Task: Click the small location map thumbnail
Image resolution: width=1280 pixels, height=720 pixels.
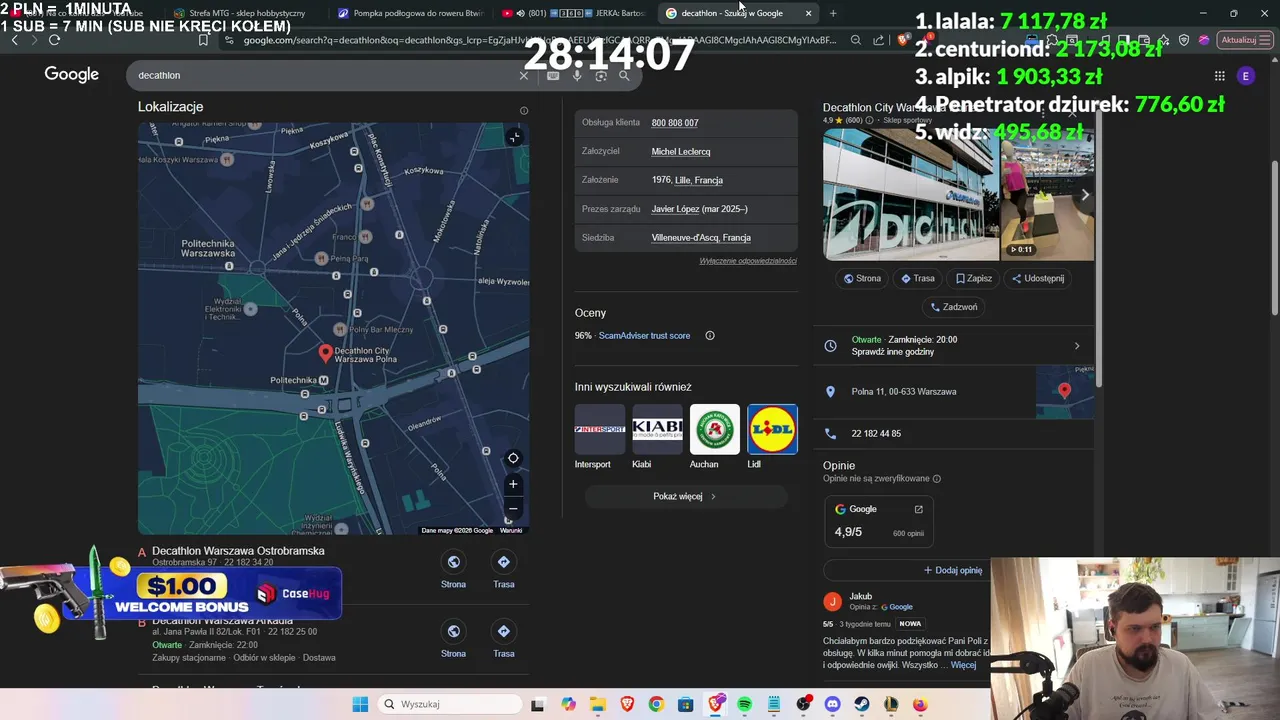Action: tap(1065, 392)
